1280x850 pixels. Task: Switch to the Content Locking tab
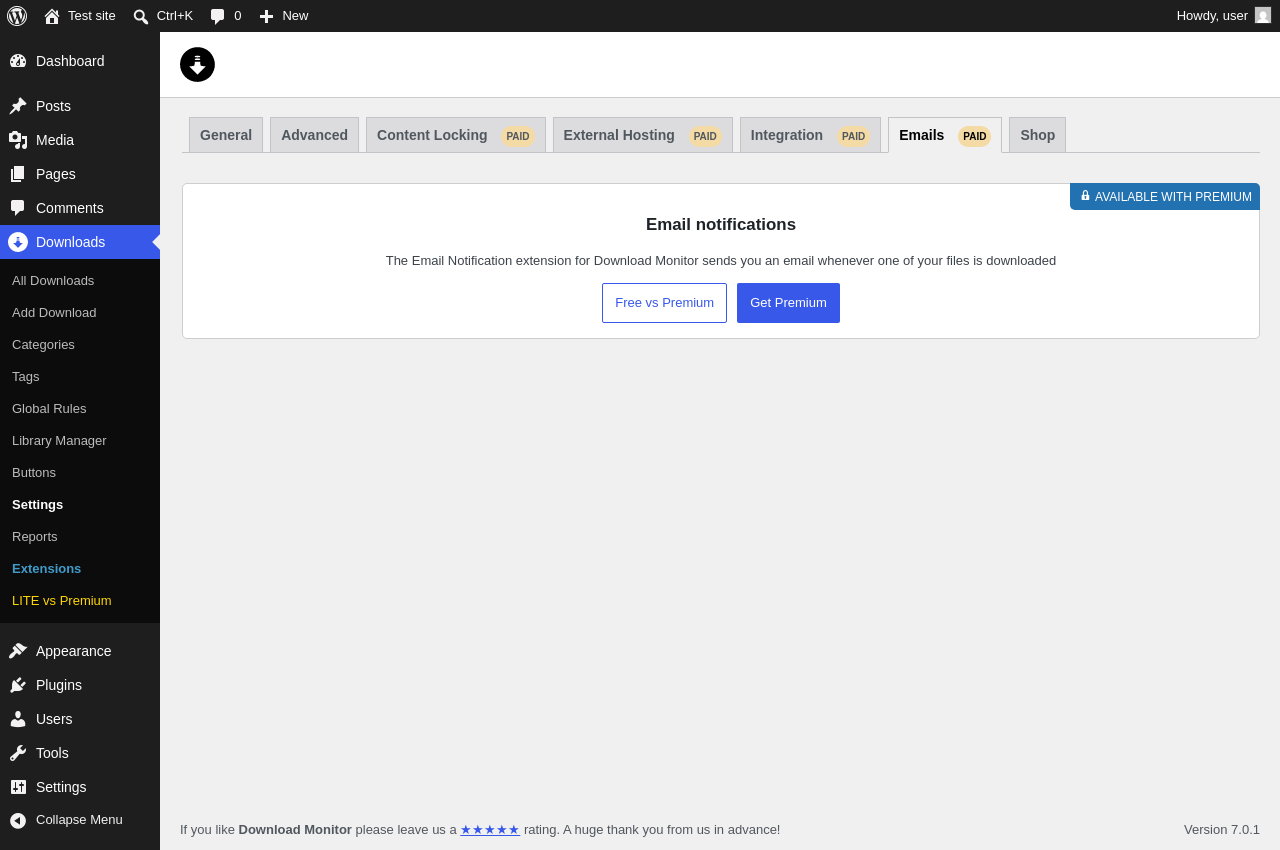456,135
